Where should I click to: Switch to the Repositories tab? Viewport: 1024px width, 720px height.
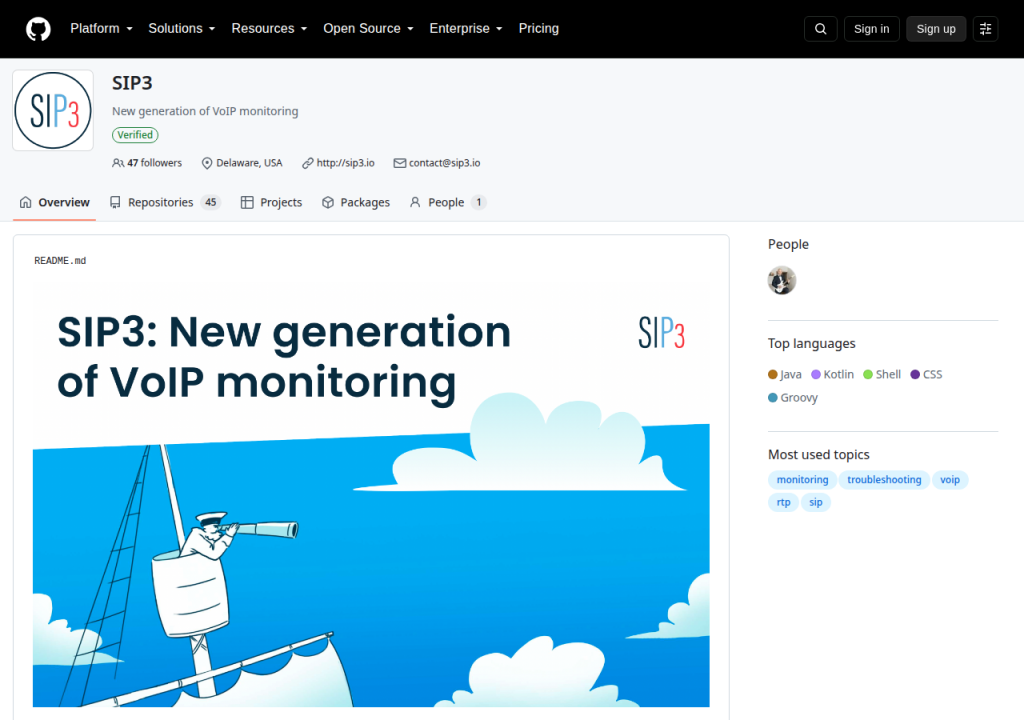(x=165, y=202)
